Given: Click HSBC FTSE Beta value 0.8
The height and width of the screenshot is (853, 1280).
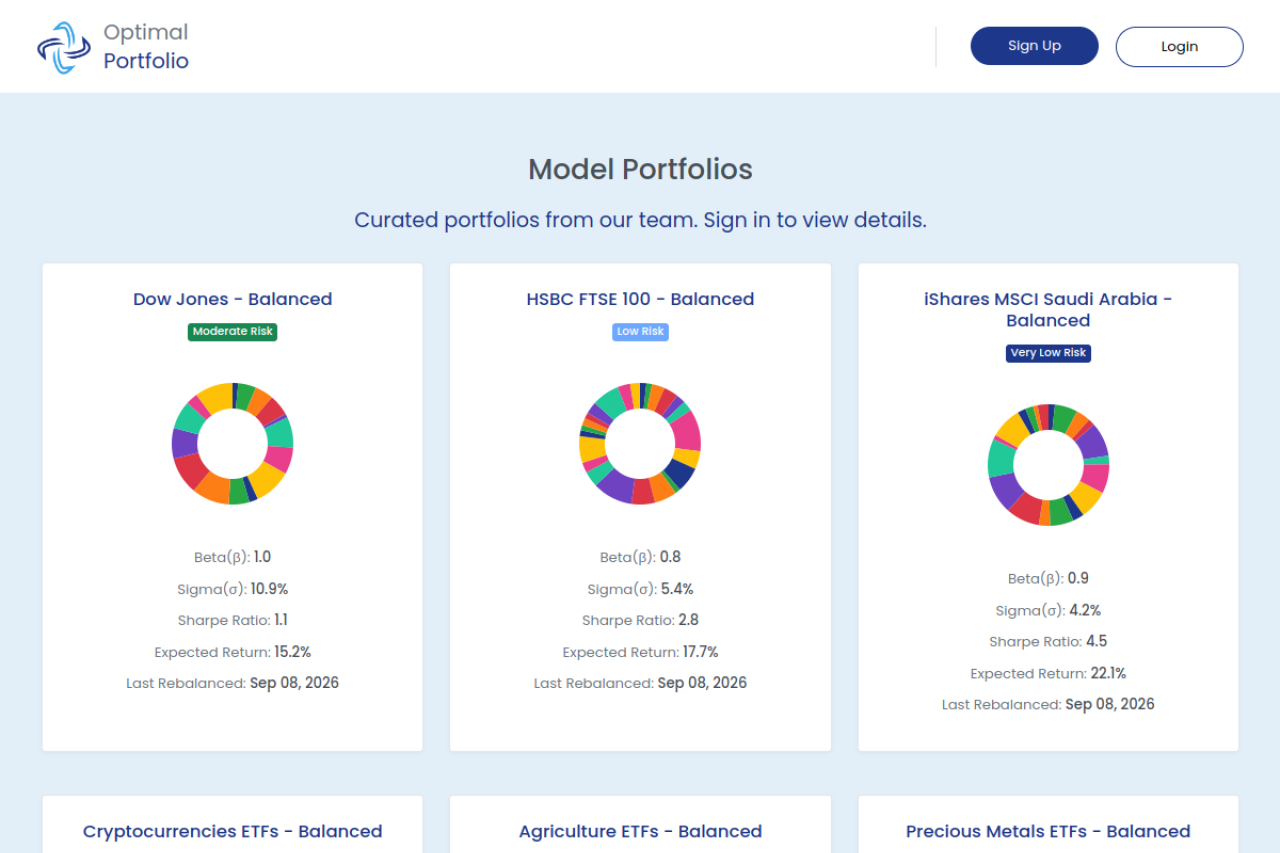Looking at the screenshot, I should 670,557.
